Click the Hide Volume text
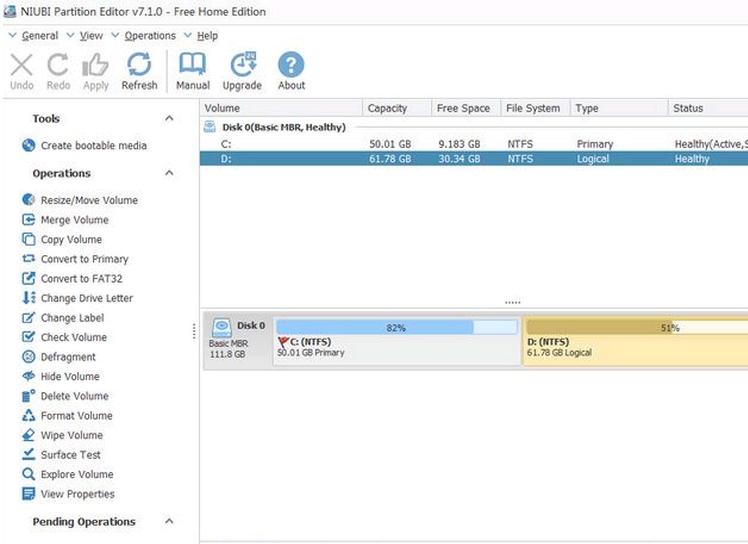The width and height of the screenshot is (748, 544). pos(70,376)
